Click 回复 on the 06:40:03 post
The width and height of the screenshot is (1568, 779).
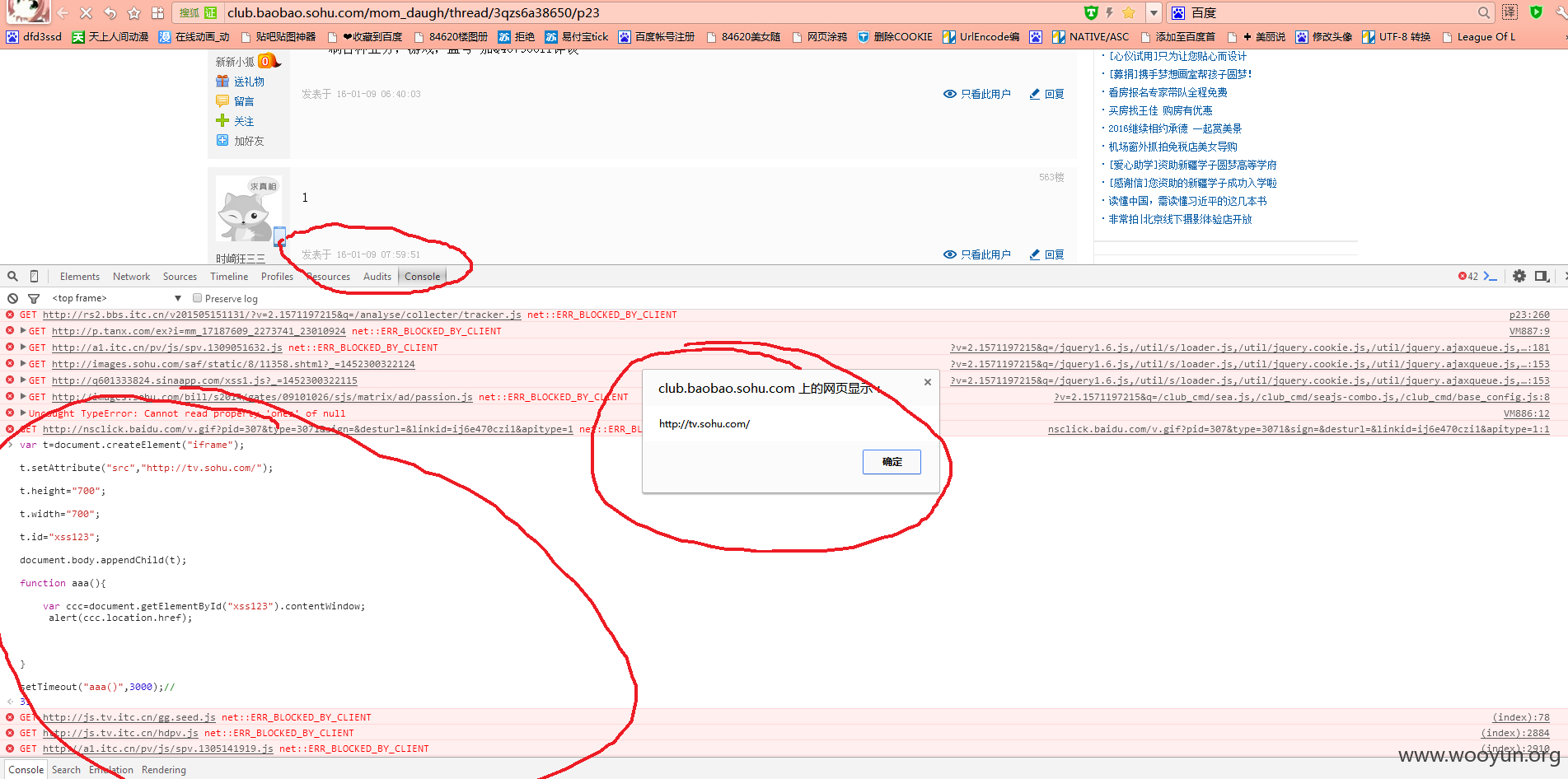[x=1046, y=94]
